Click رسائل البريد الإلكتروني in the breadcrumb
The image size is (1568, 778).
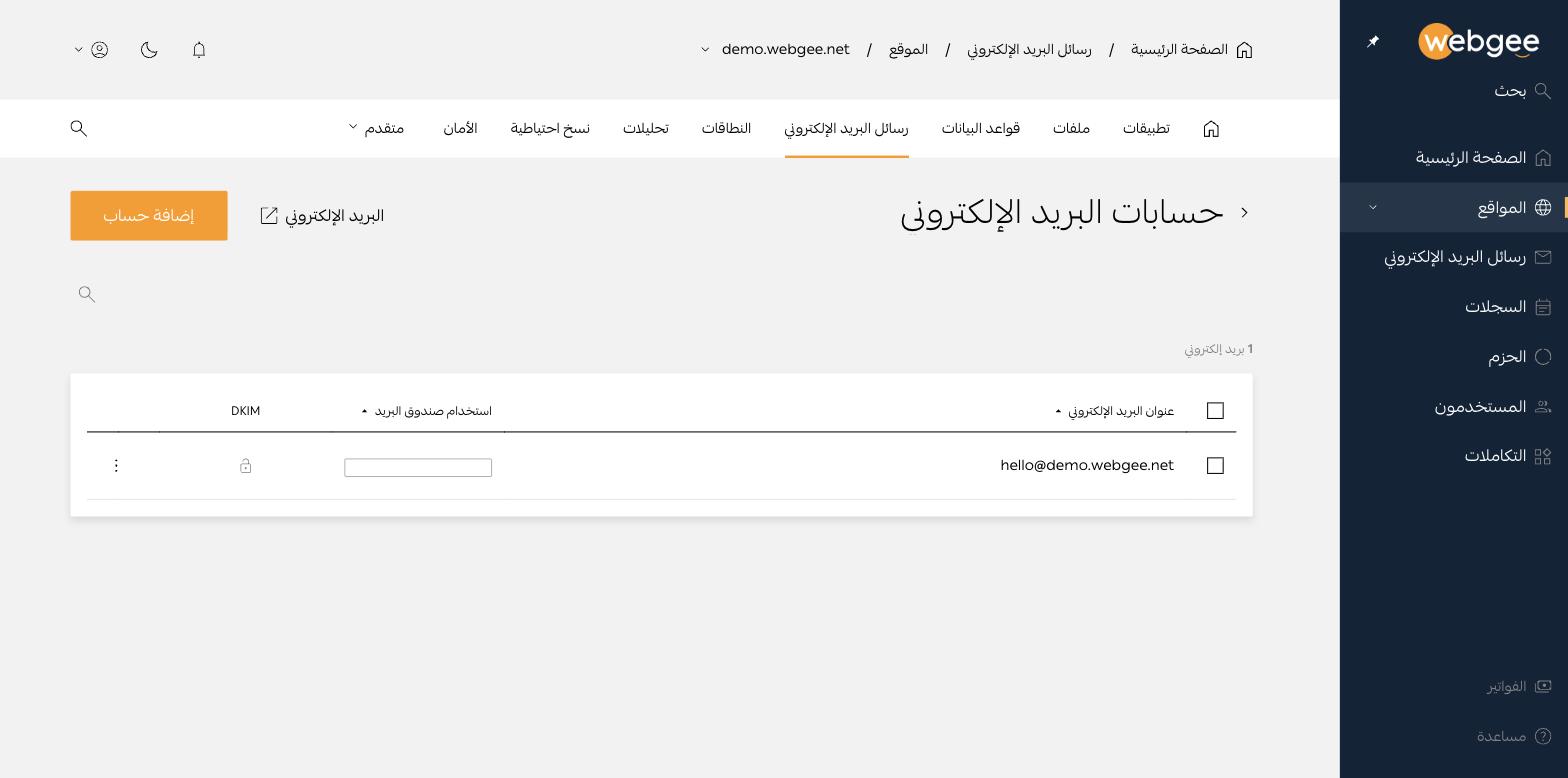(x=1029, y=50)
